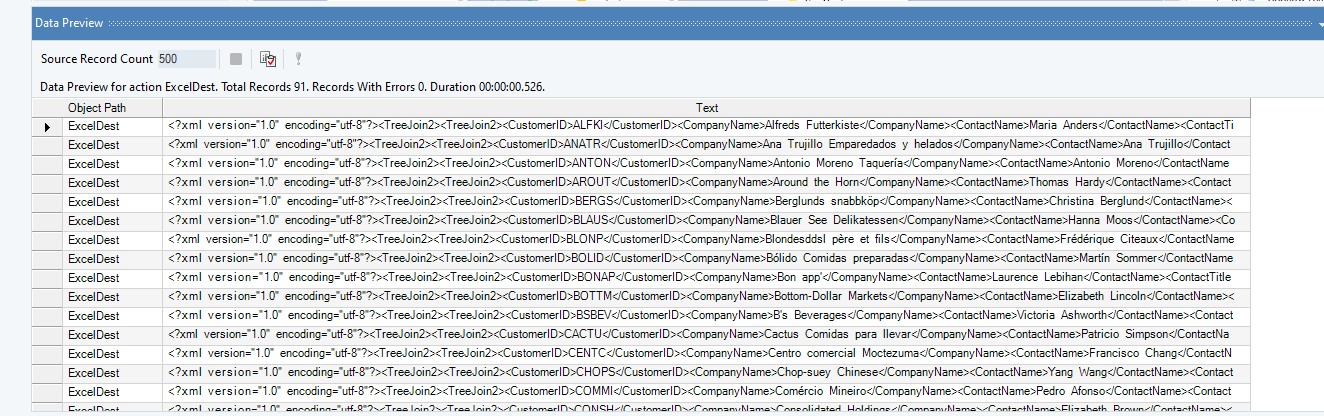Click the exclamation mark errors icon
Screen dimensions: 1324x416
[298, 60]
